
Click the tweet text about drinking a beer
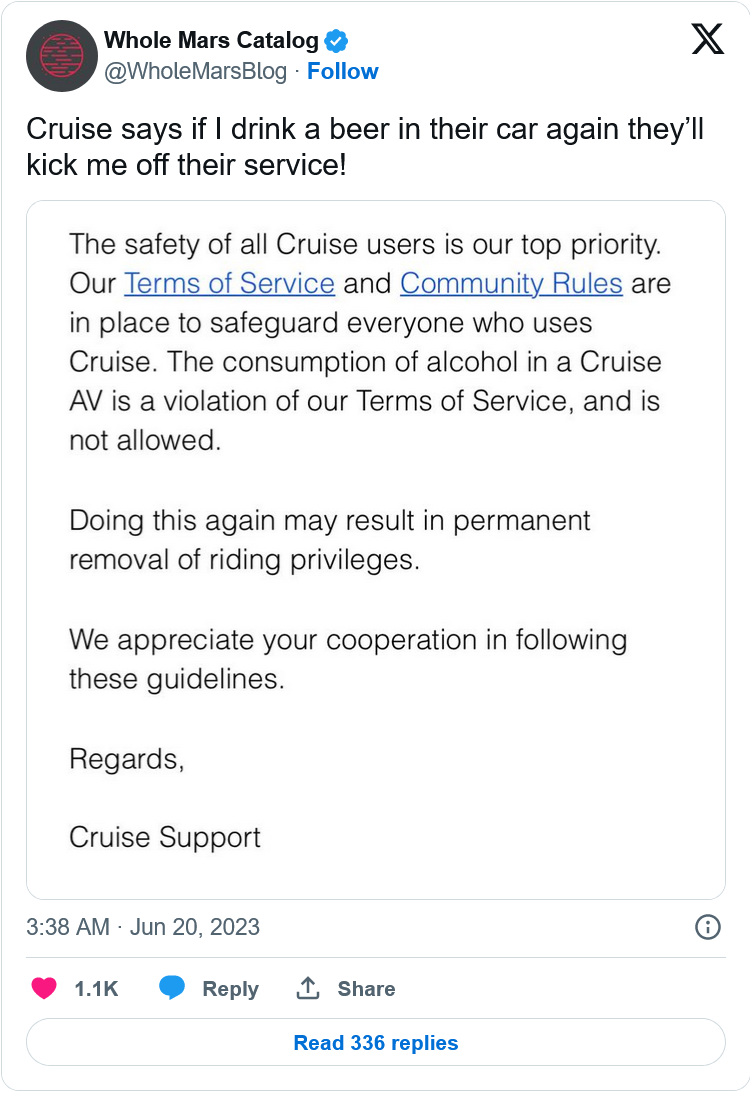coord(366,147)
